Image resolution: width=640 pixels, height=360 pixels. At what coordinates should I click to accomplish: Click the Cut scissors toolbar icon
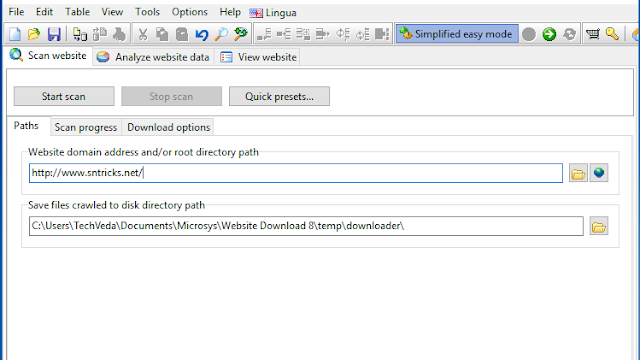coord(142,34)
